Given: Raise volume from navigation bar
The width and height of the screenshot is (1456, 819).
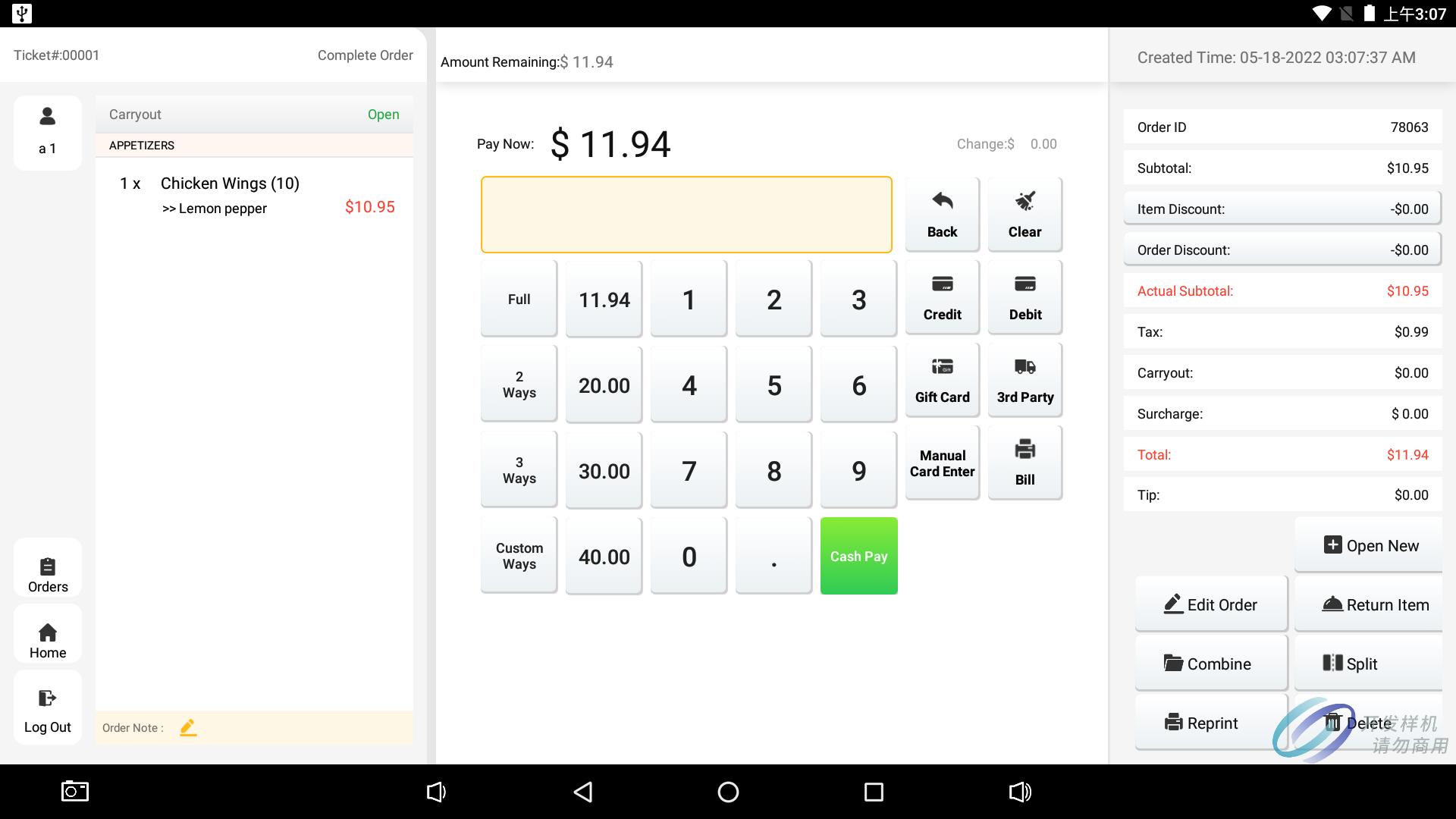Looking at the screenshot, I should coord(1020,792).
